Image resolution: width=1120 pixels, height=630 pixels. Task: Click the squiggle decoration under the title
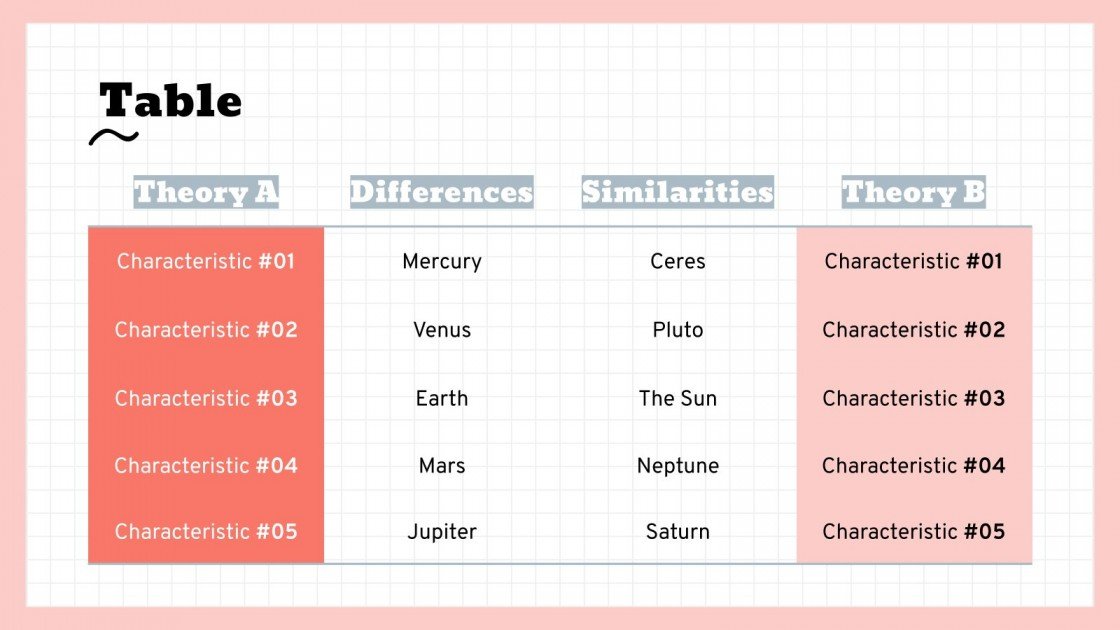[113, 137]
